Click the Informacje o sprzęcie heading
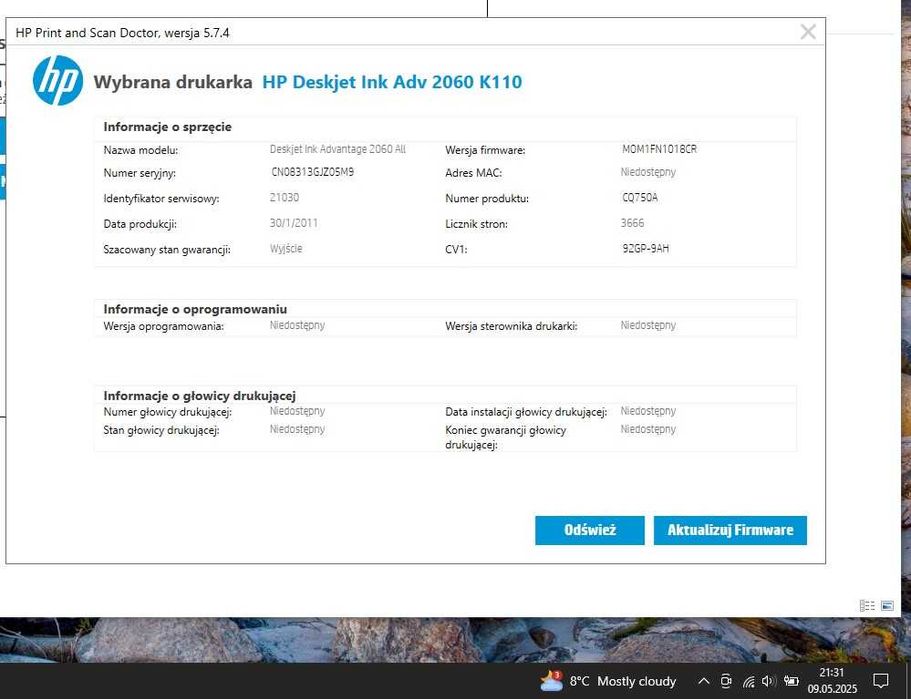This screenshot has height=699, width=911. [x=167, y=127]
